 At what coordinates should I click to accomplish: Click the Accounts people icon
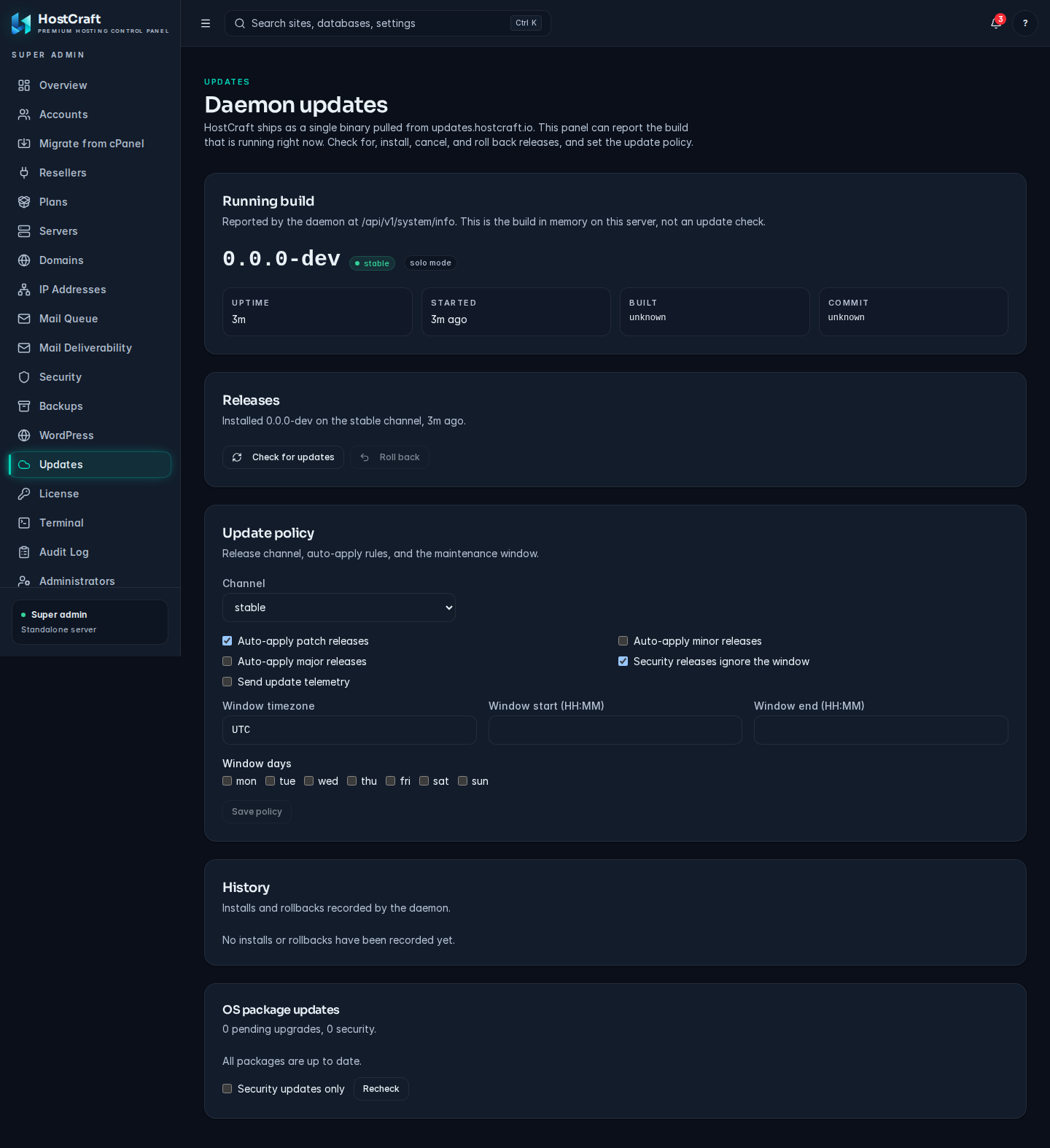point(24,115)
